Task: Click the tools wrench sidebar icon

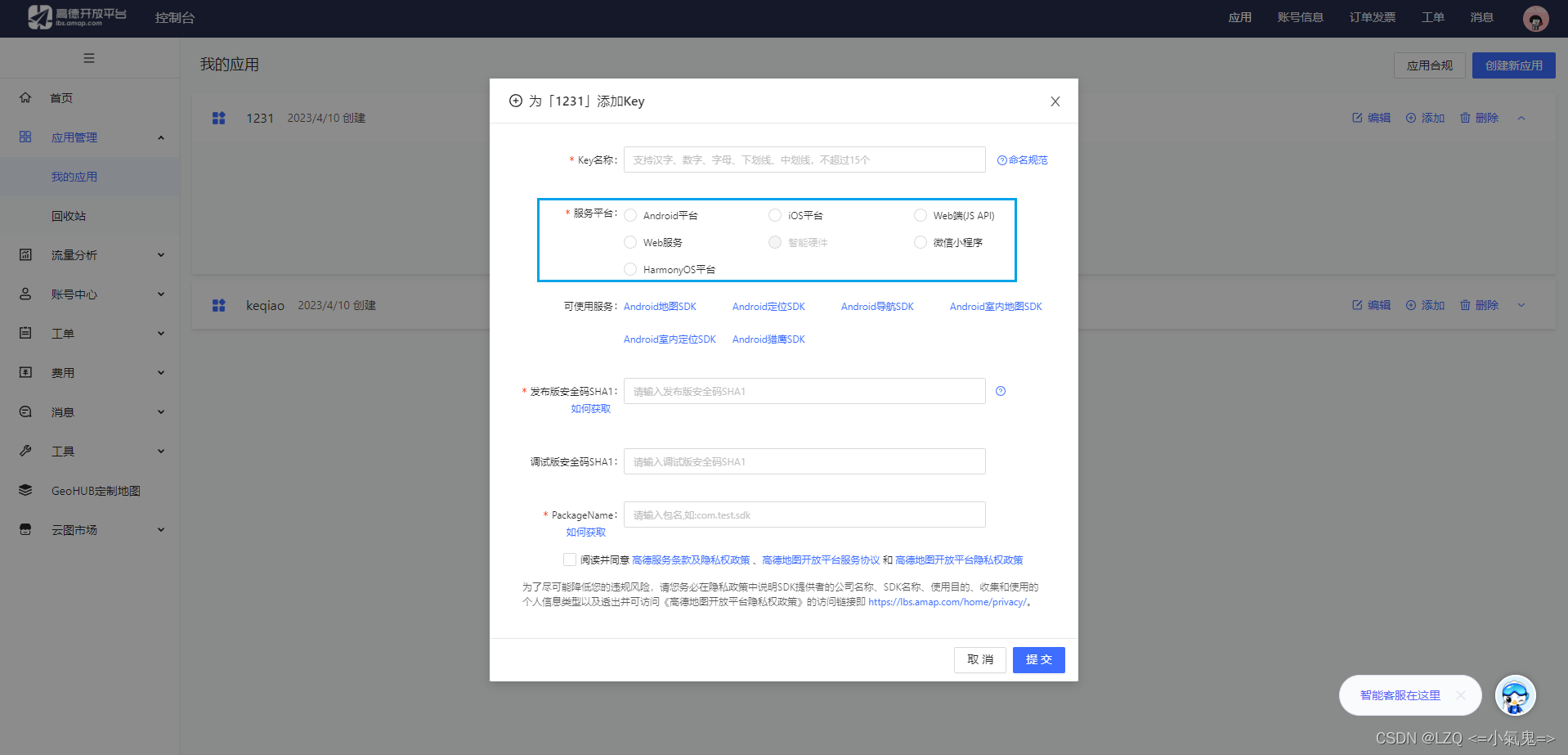Action: [25, 451]
